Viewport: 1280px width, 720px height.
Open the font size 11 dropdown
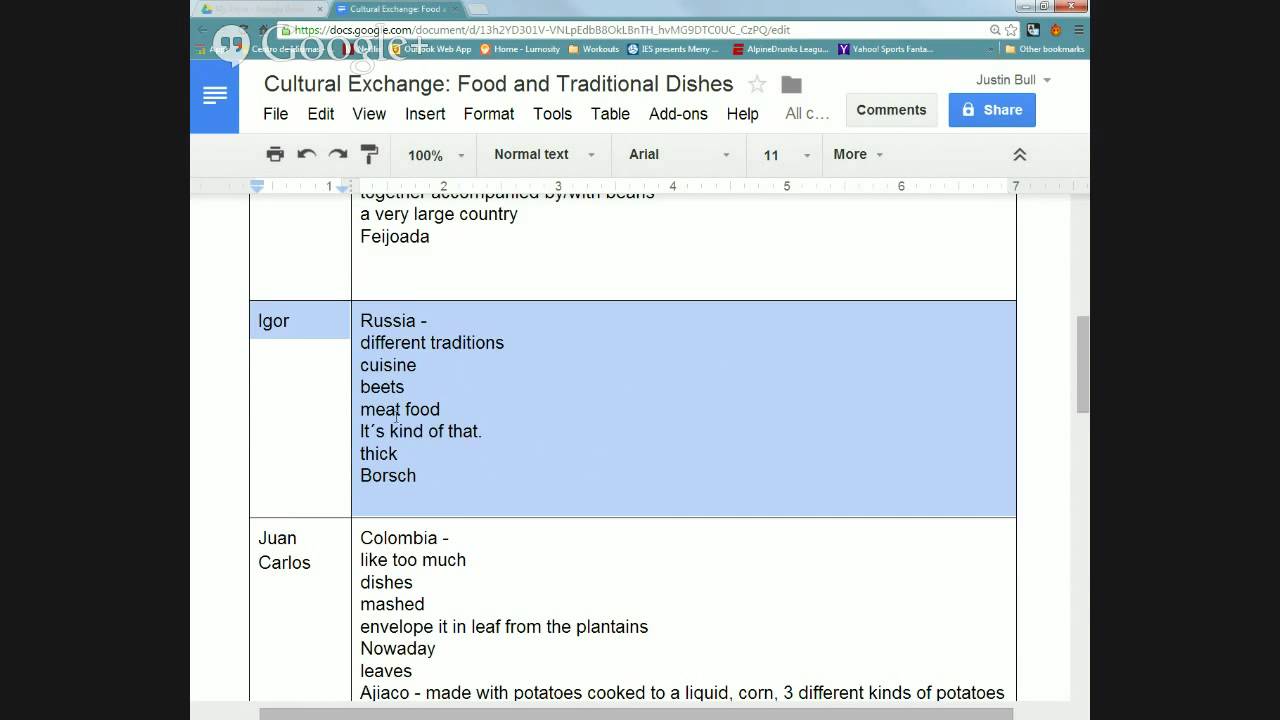[x=786, y=155]
